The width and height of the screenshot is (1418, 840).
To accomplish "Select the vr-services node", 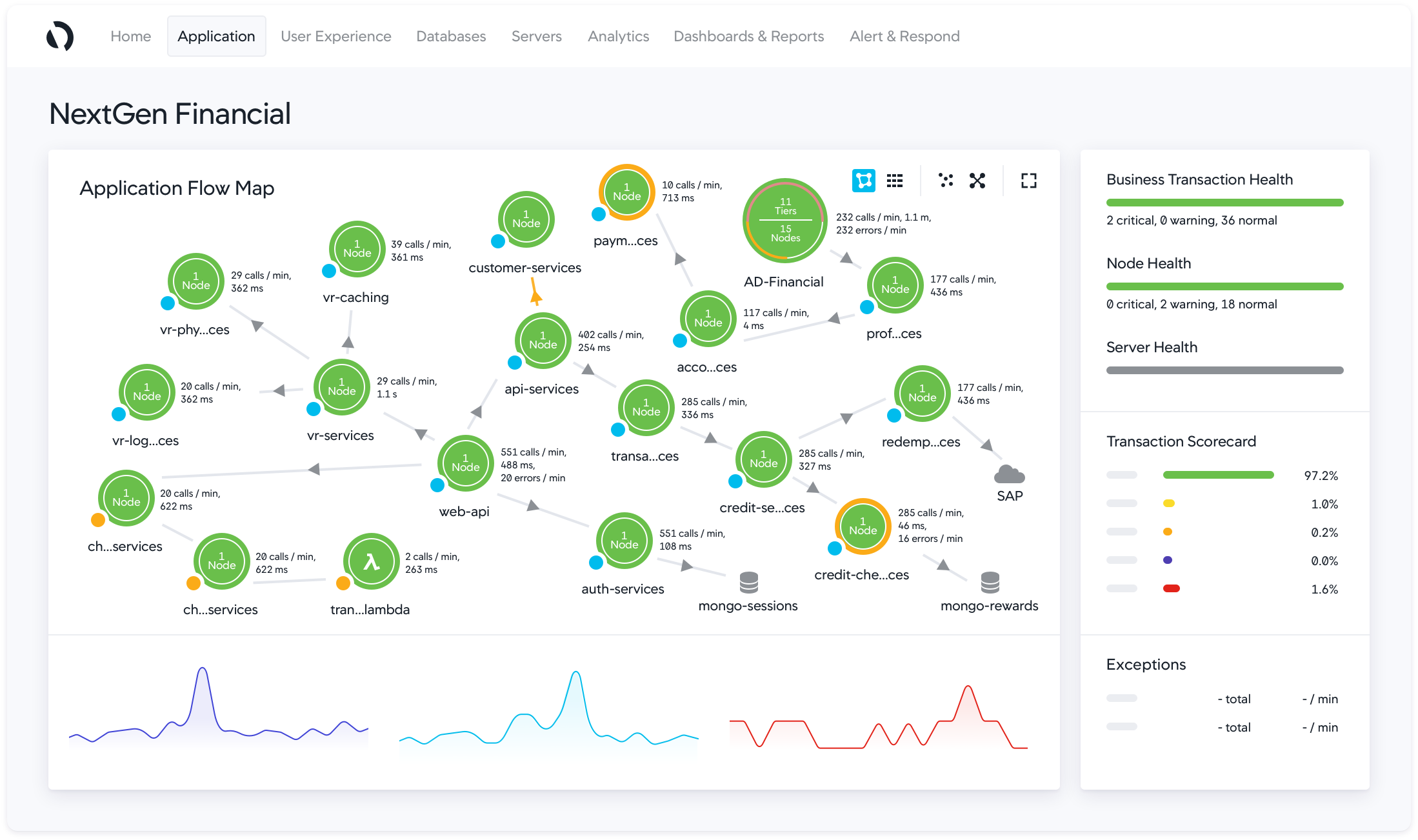I will (x=341, y=387).
